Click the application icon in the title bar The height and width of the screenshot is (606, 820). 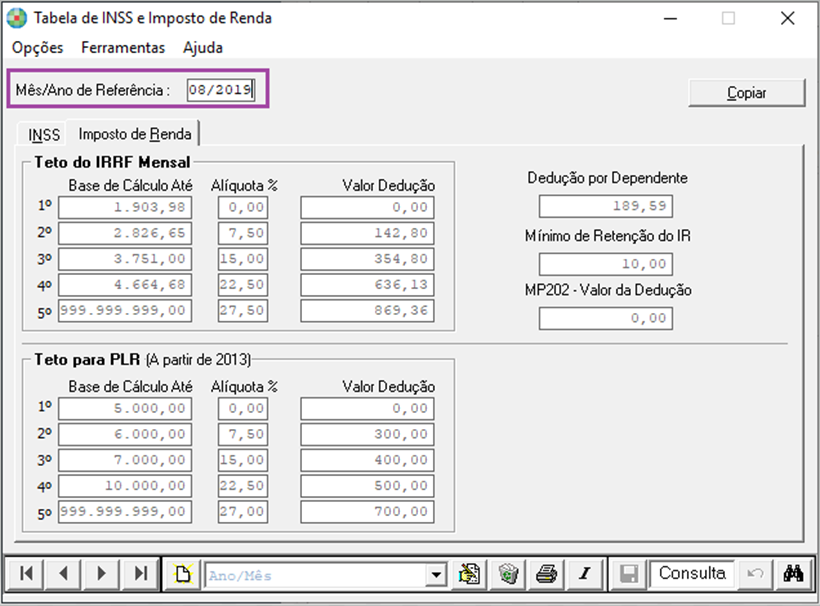(17, 18)
